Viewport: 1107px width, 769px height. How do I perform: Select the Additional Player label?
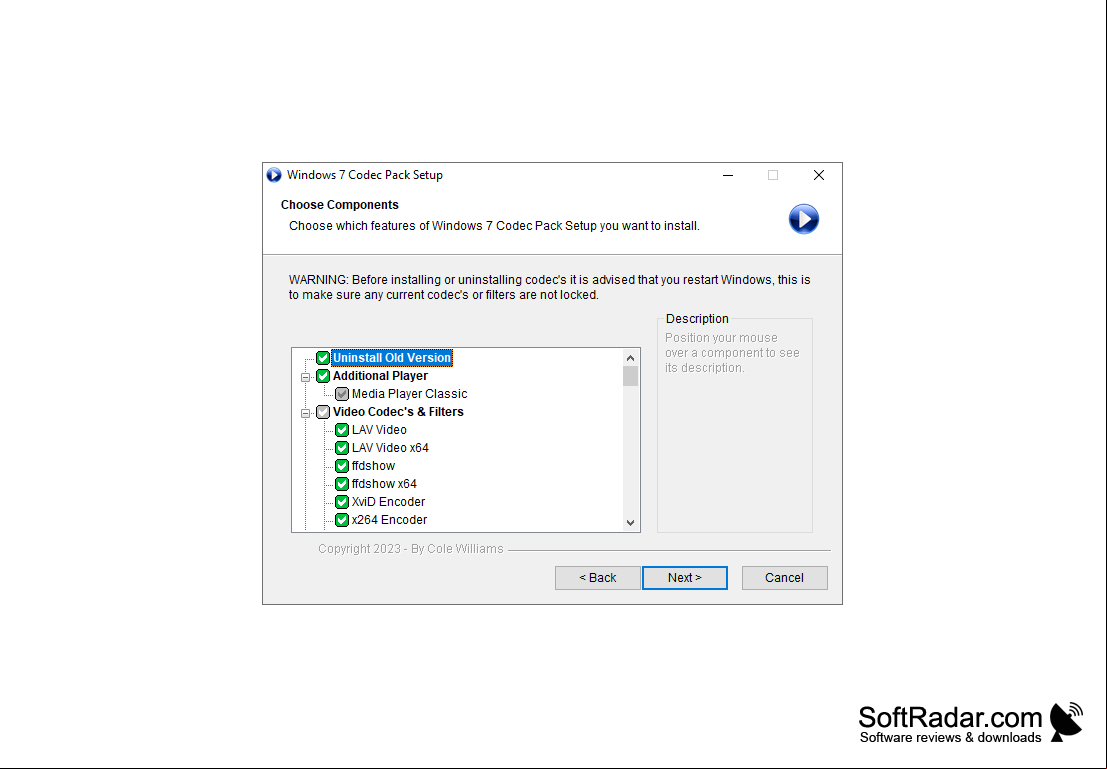(381, 376)
